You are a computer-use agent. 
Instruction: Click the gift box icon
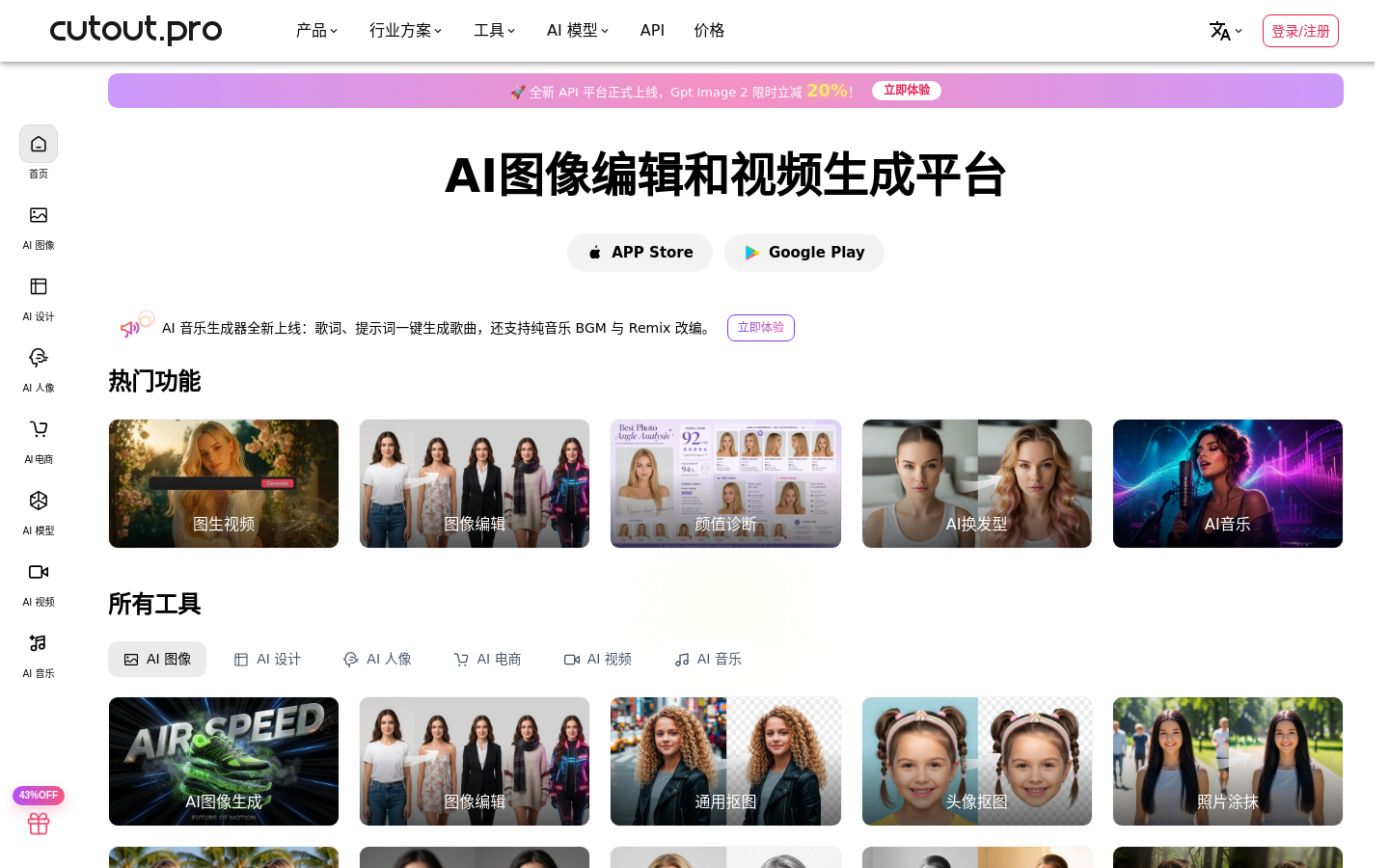click(x=39, y=824)
